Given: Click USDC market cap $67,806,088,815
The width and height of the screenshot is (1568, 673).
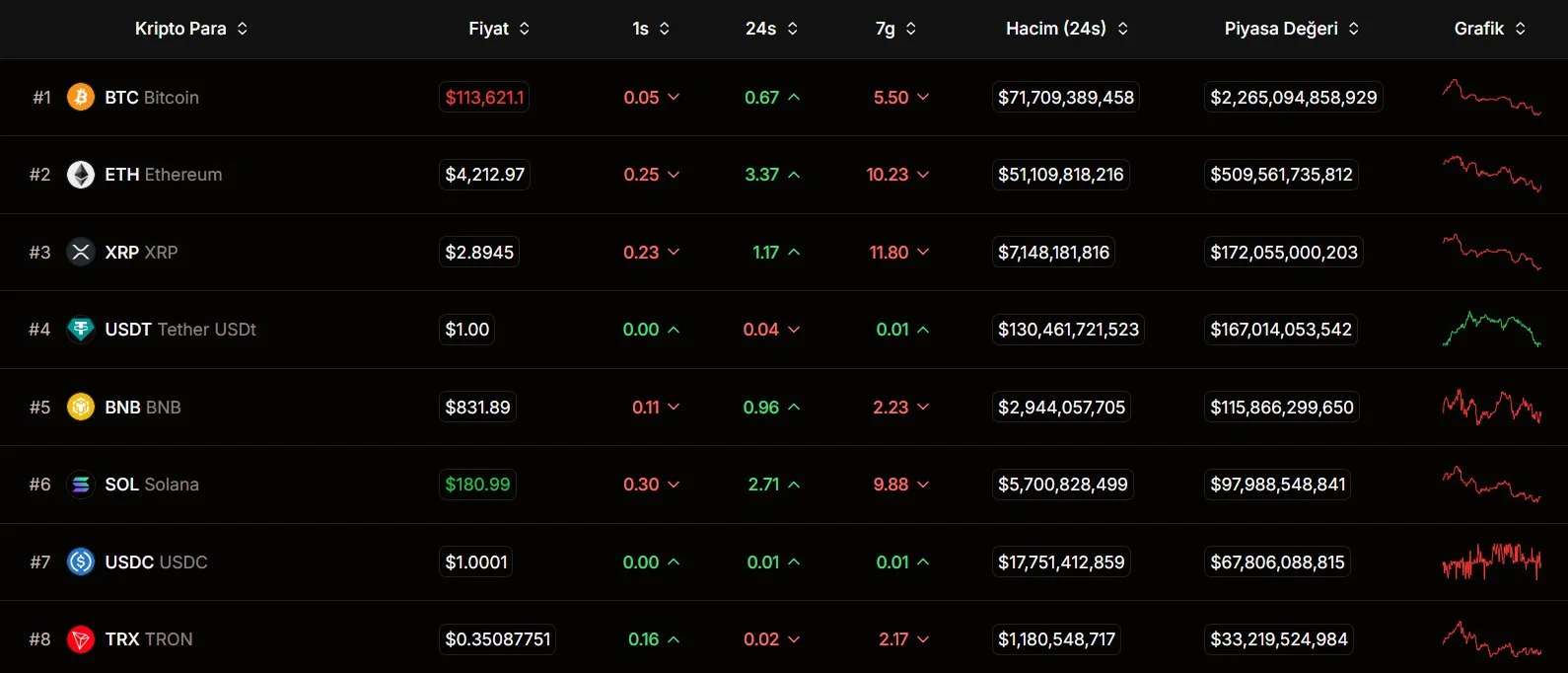Looking at the screenshot, I should pyautogui.click(x=1278, y=561).
